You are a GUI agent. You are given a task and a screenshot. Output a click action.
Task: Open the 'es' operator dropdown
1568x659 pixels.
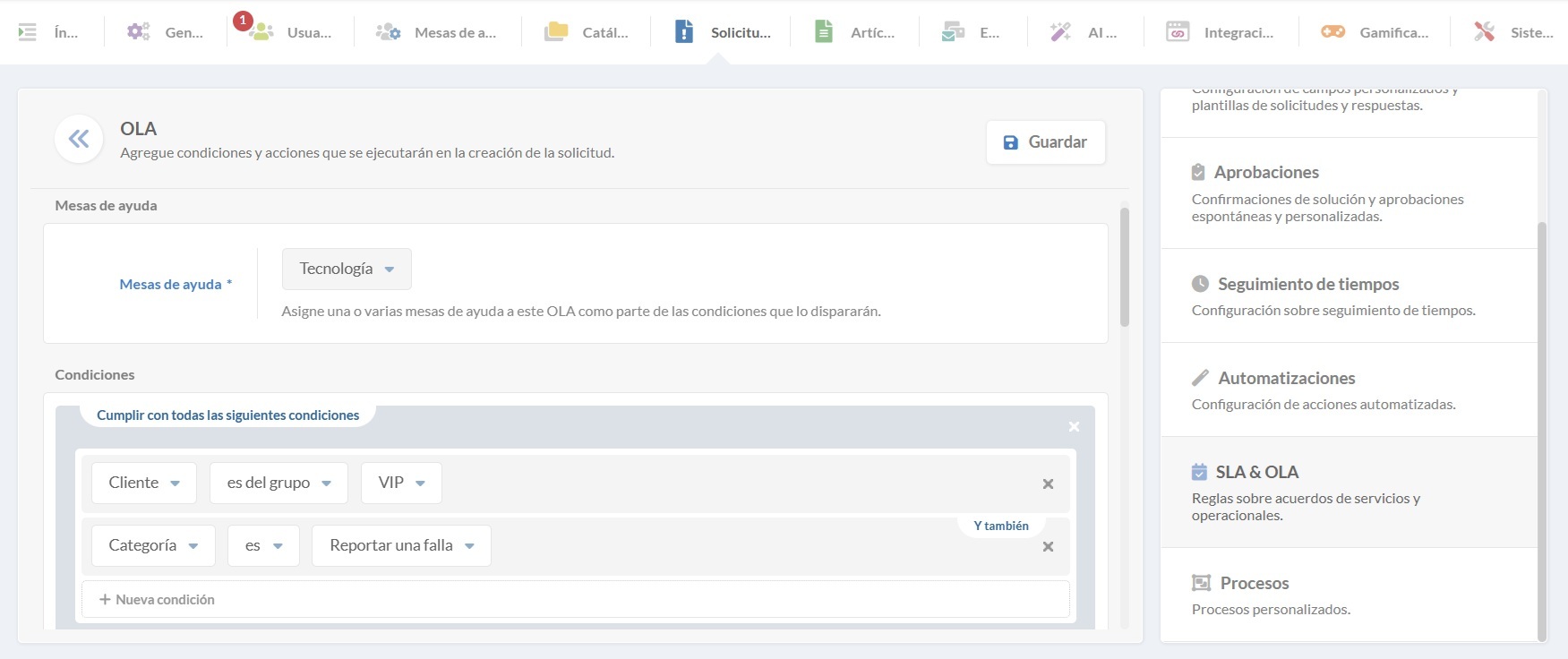[263, 545]
